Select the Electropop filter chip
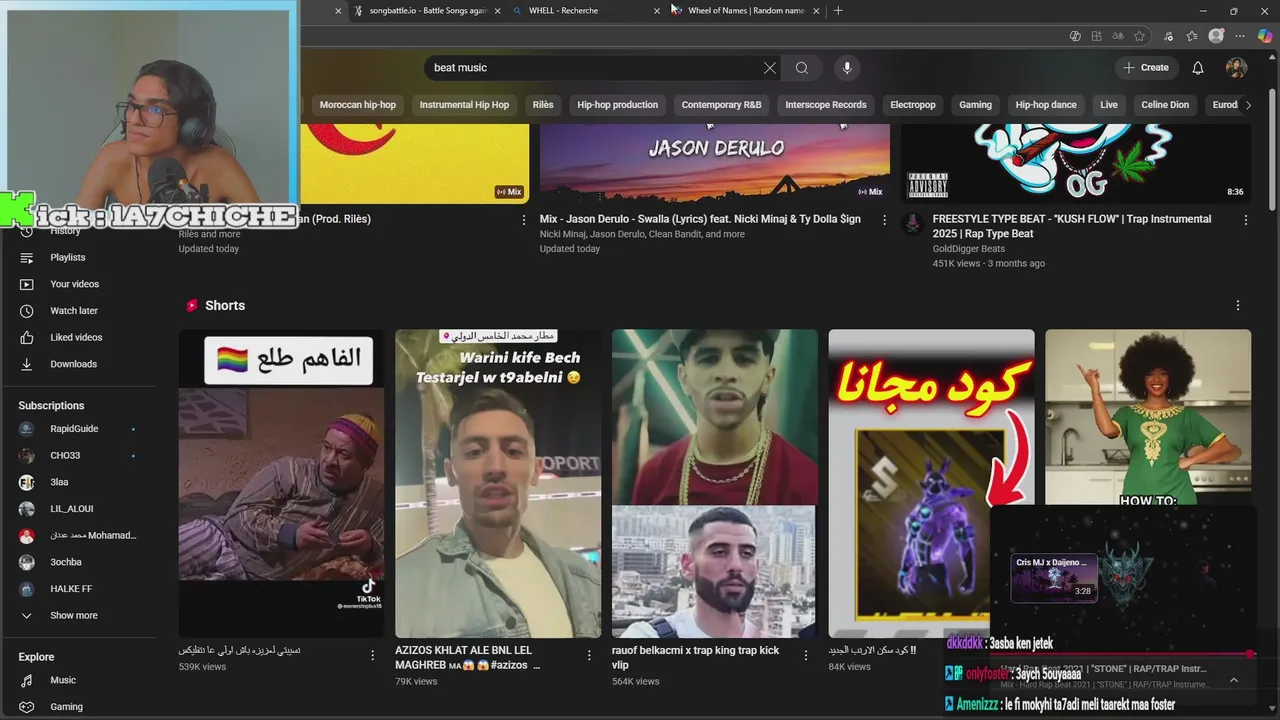The height and width of the screenshot is (720, 1280). [913, 105]
